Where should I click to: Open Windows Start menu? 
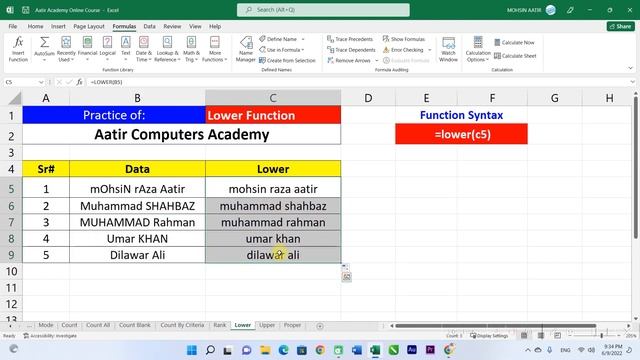(191, 350)
